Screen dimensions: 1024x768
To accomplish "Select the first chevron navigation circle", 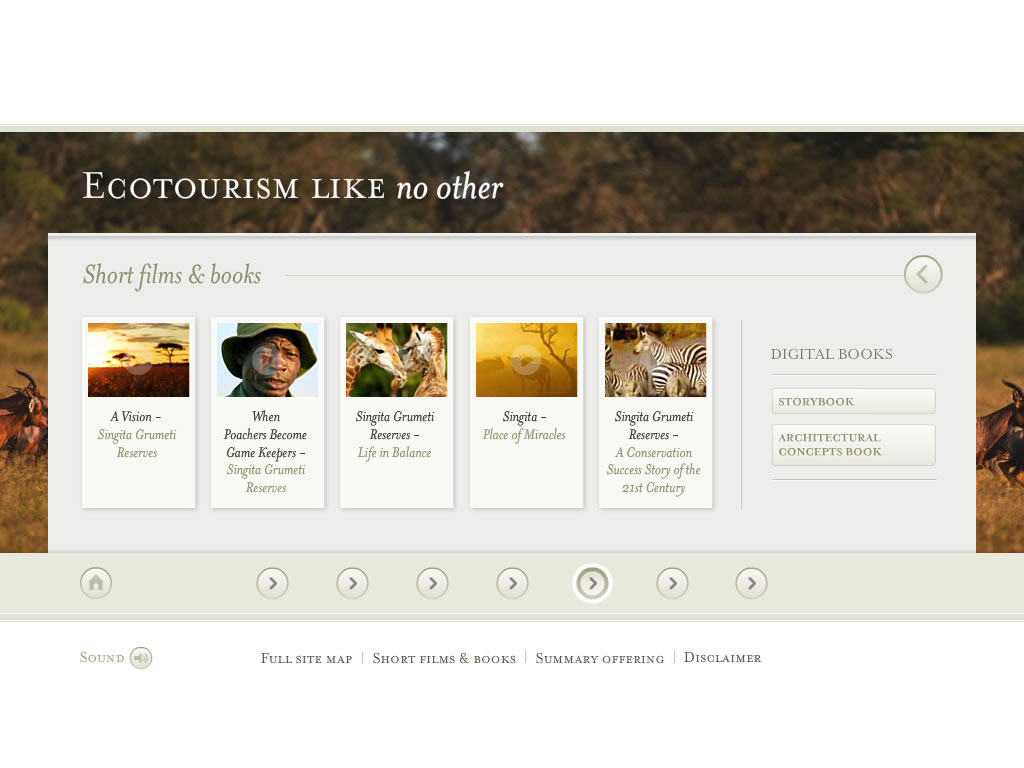I will (x=272, y=583).
